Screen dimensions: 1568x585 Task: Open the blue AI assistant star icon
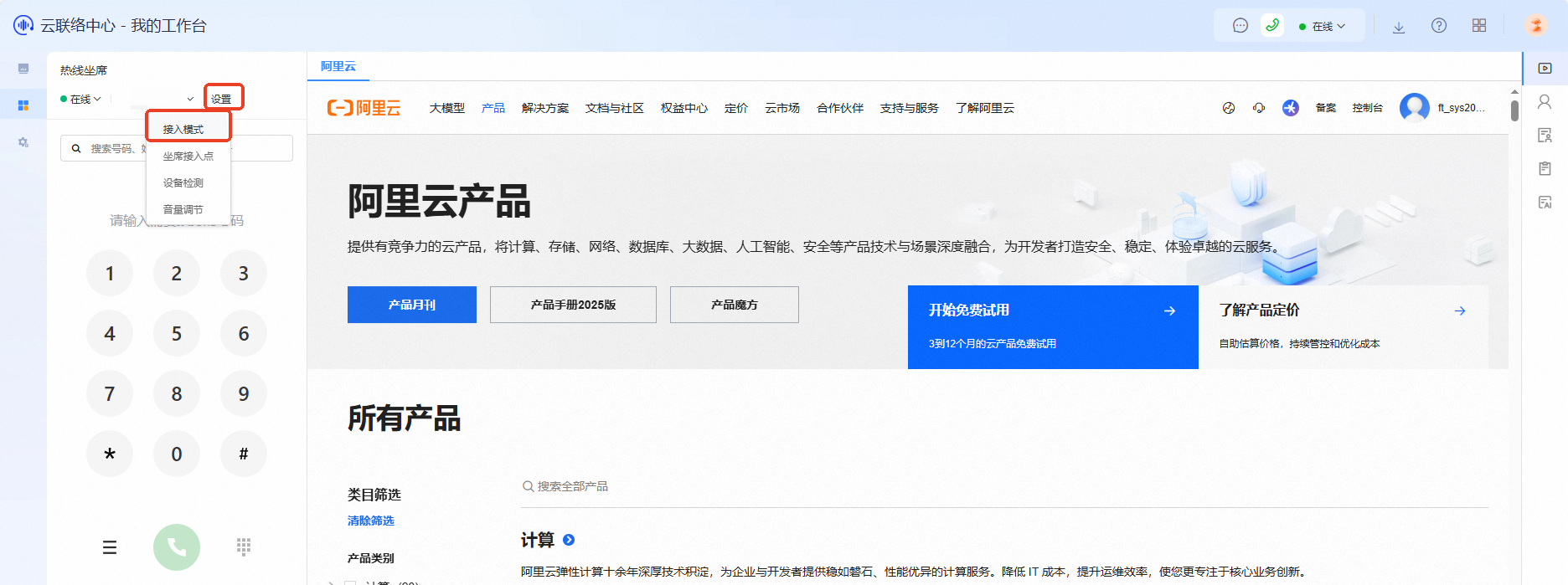tap(1291, 108)
